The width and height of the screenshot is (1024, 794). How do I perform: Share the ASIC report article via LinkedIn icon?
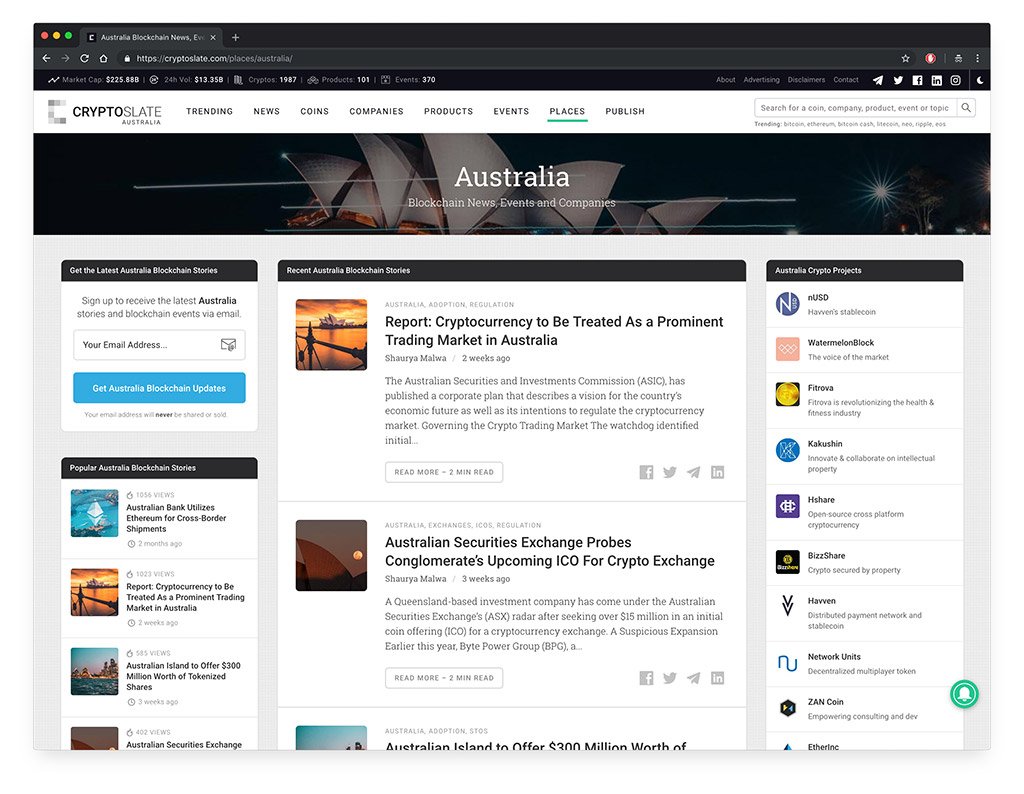coord(717,472)
